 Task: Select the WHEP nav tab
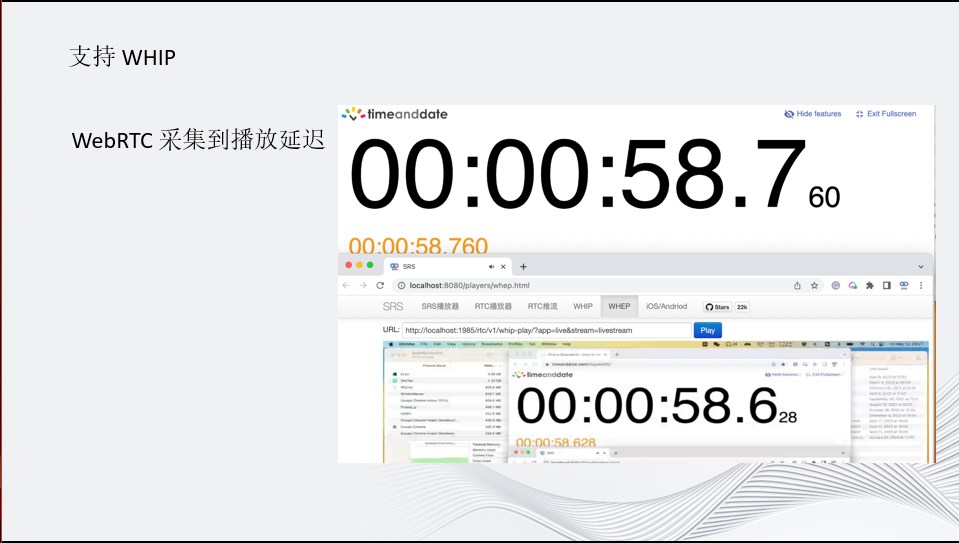[x=619, y=306]
